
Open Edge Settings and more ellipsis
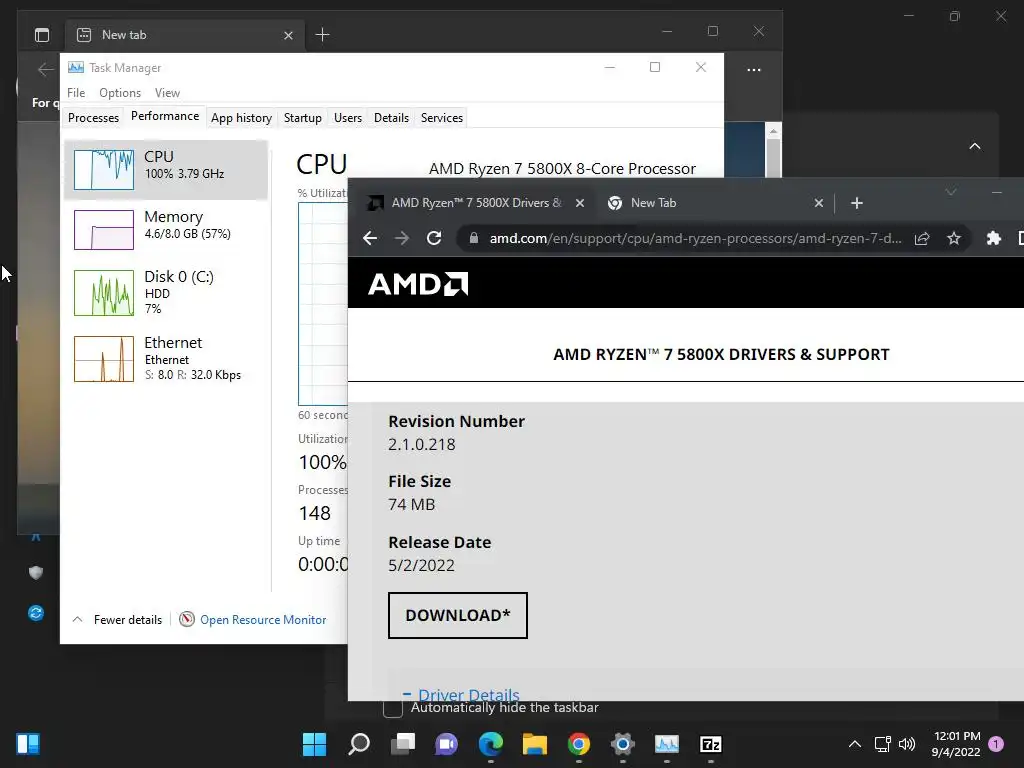coord(754,69)
